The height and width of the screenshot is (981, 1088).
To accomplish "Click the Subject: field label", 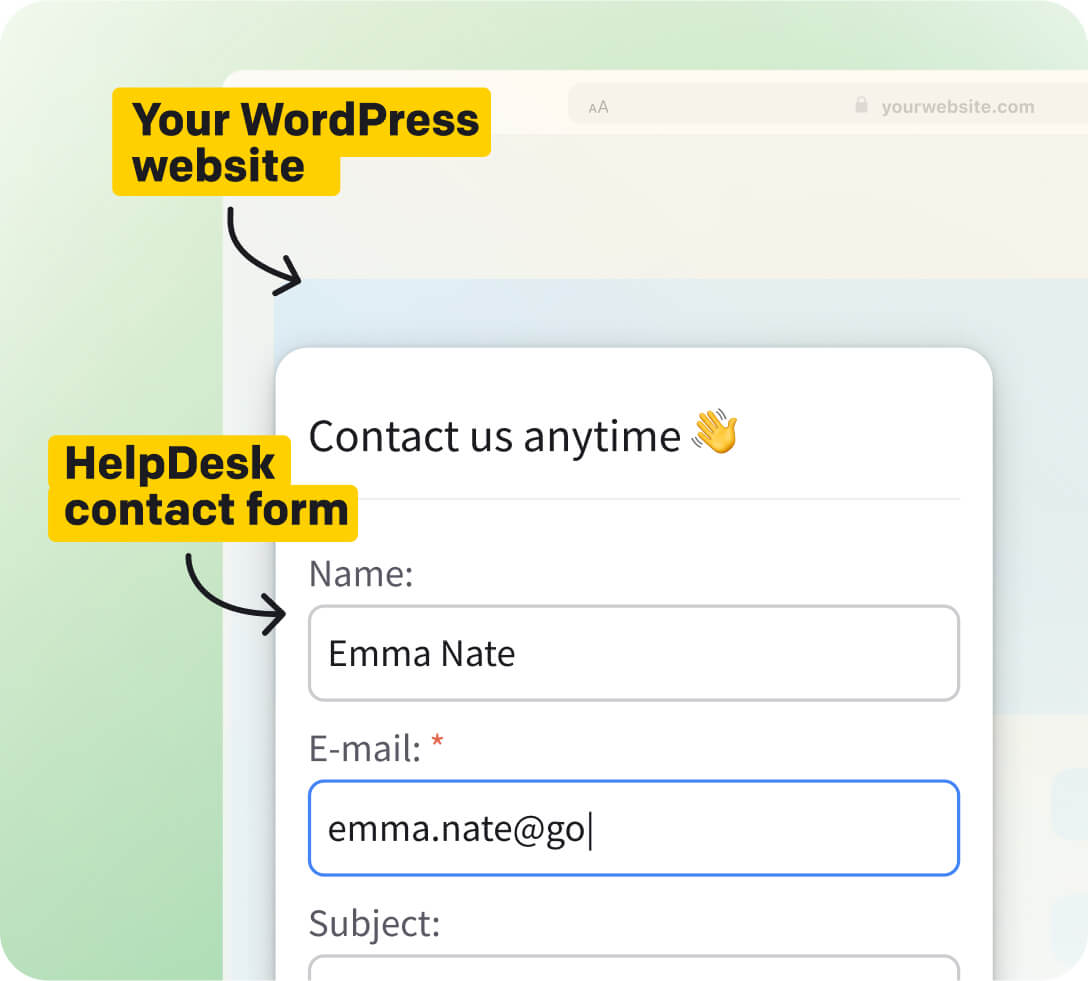I will pyautogui.click(x=375, y=924).
